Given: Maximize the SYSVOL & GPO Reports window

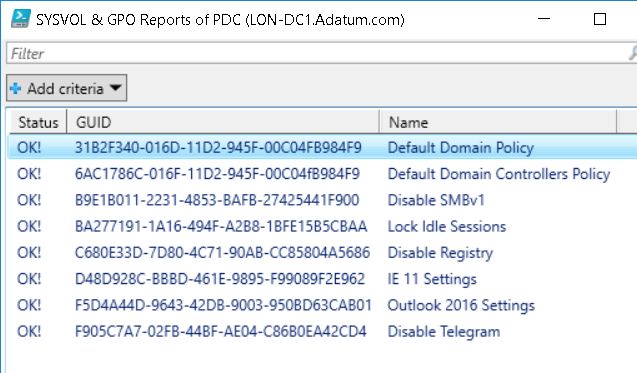Looking at the screenshot, I should tap(600, 19).
